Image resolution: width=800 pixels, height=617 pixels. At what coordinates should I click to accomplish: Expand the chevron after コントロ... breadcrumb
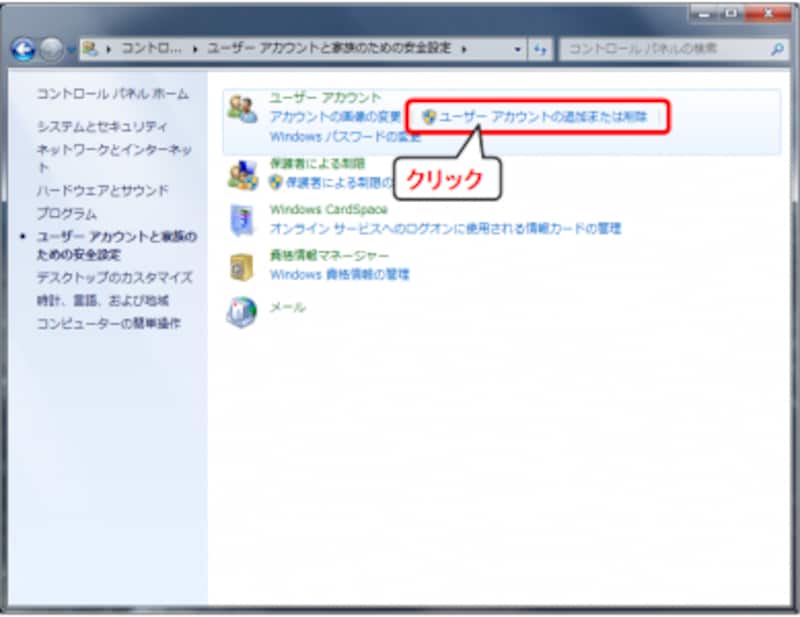[x=195, y=49]
